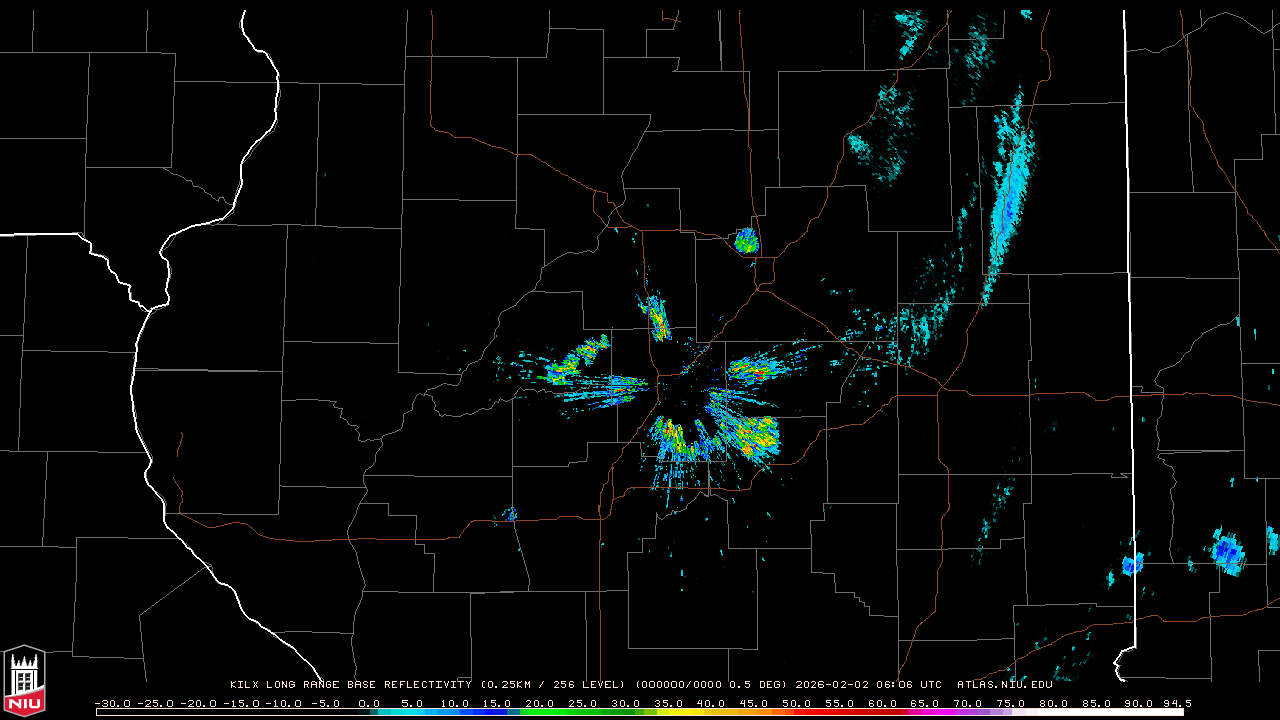The height and width of the screenshot is (720, 1280).
Task: Click the NIU castle logo
Action: point(23,681)
